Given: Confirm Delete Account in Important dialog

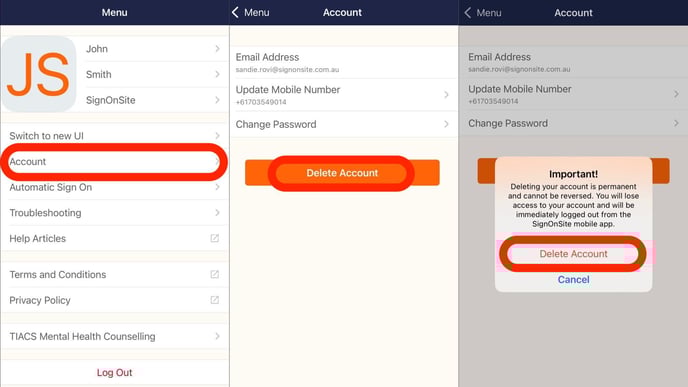Looking at the screenshot, I should 573,254.
